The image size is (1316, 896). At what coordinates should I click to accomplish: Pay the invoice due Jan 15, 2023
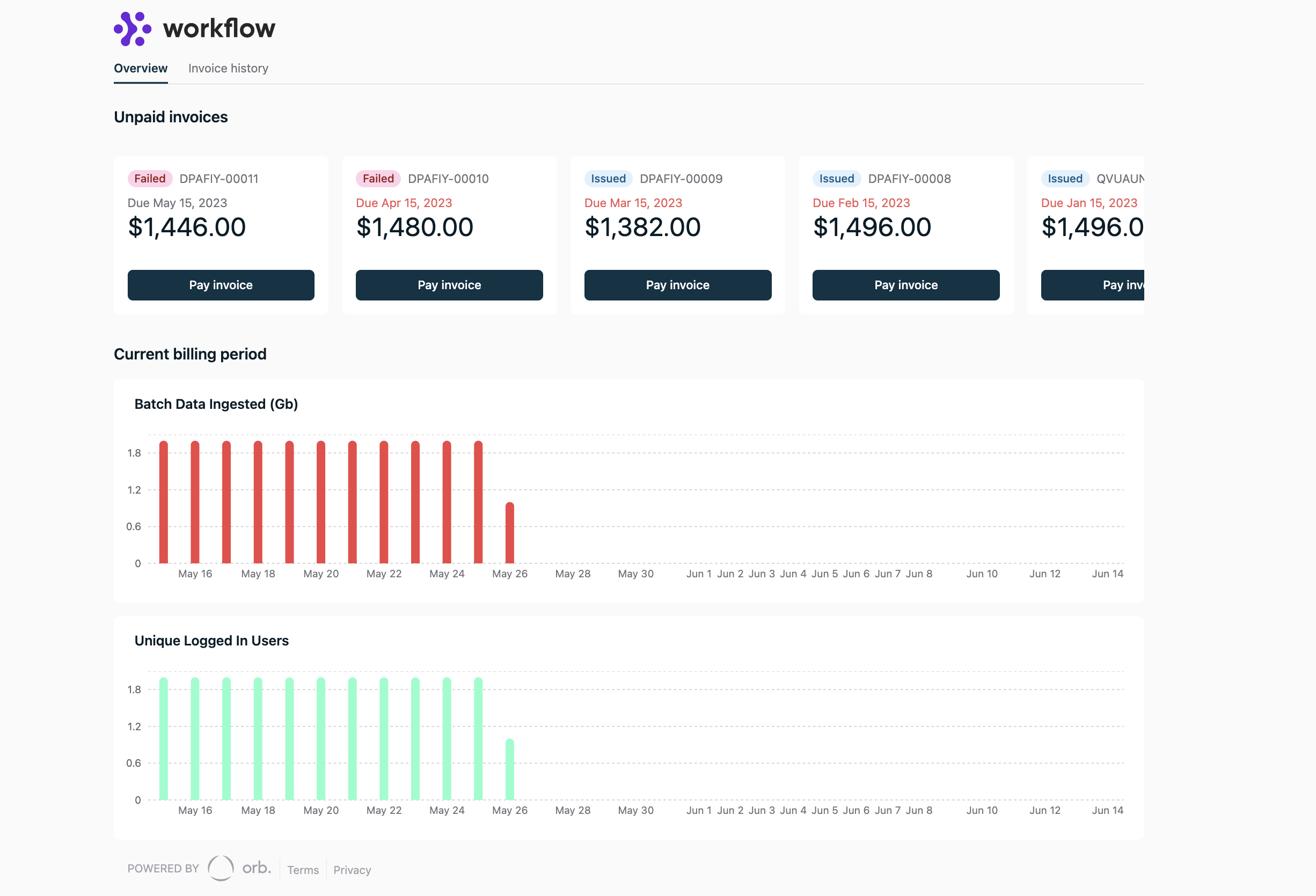[x=1093, y=285]
